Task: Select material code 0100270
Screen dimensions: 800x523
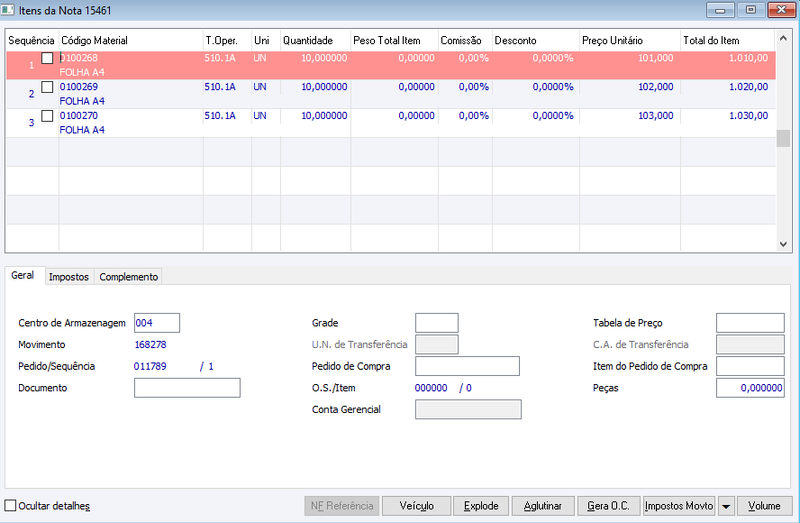Action: pyautogui.click(x=79, y=116)
